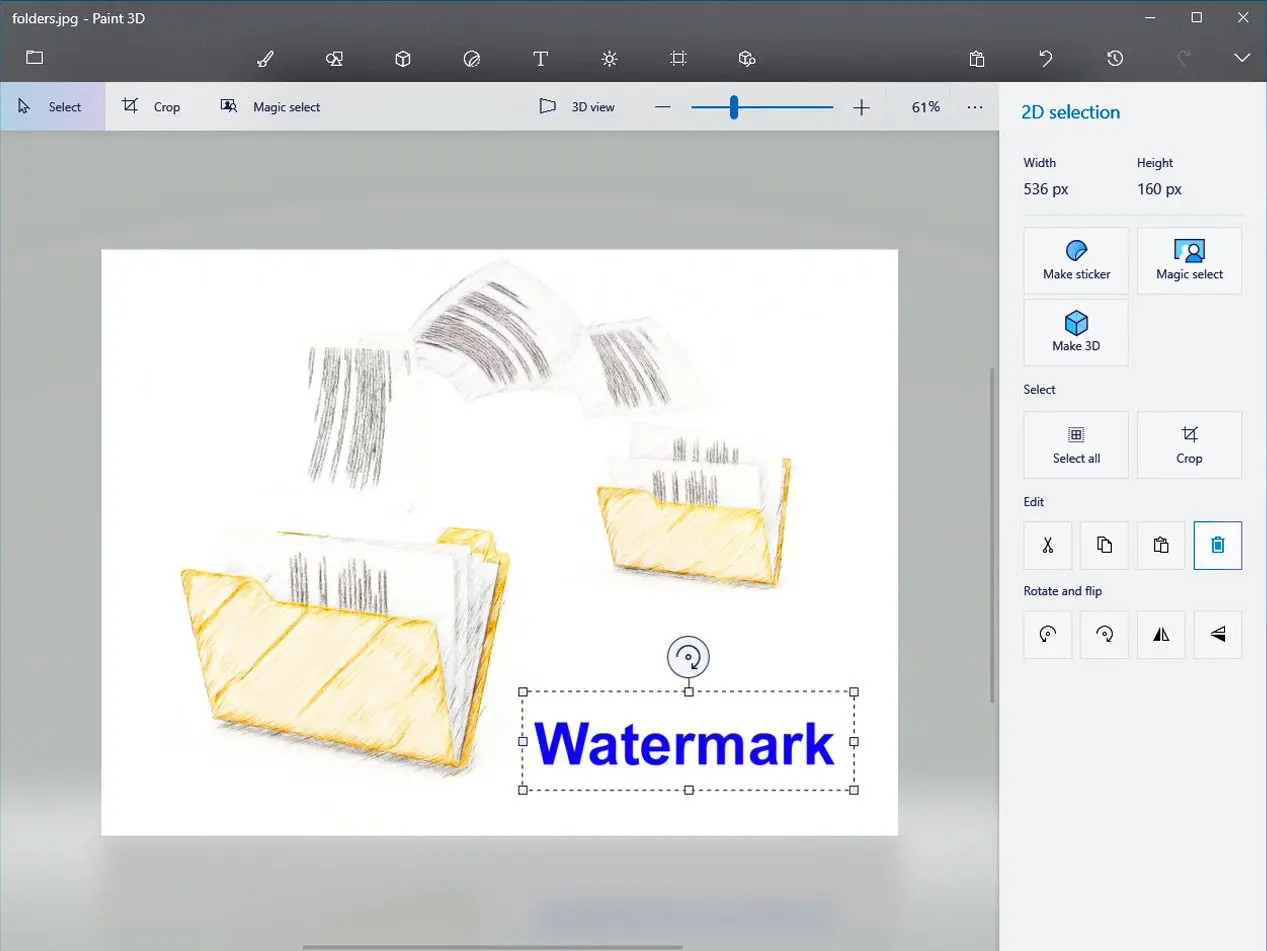Open the Menu folder icon

[x=35, y=58]
